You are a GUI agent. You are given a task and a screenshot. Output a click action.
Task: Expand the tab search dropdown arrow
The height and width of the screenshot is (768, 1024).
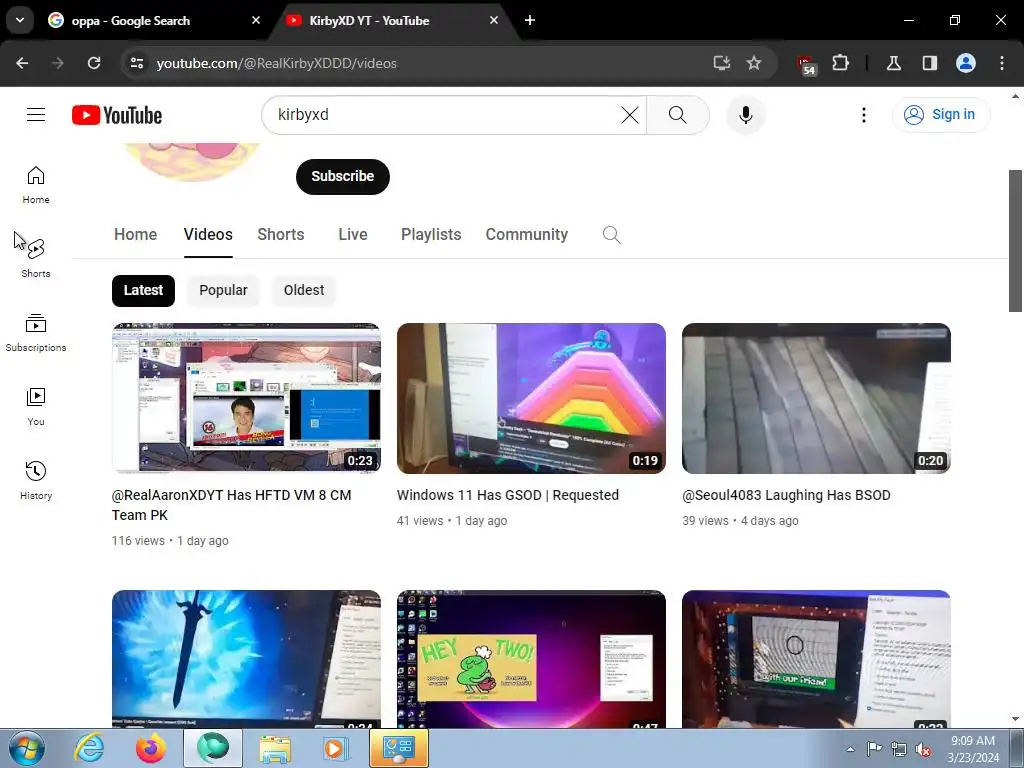20,20
